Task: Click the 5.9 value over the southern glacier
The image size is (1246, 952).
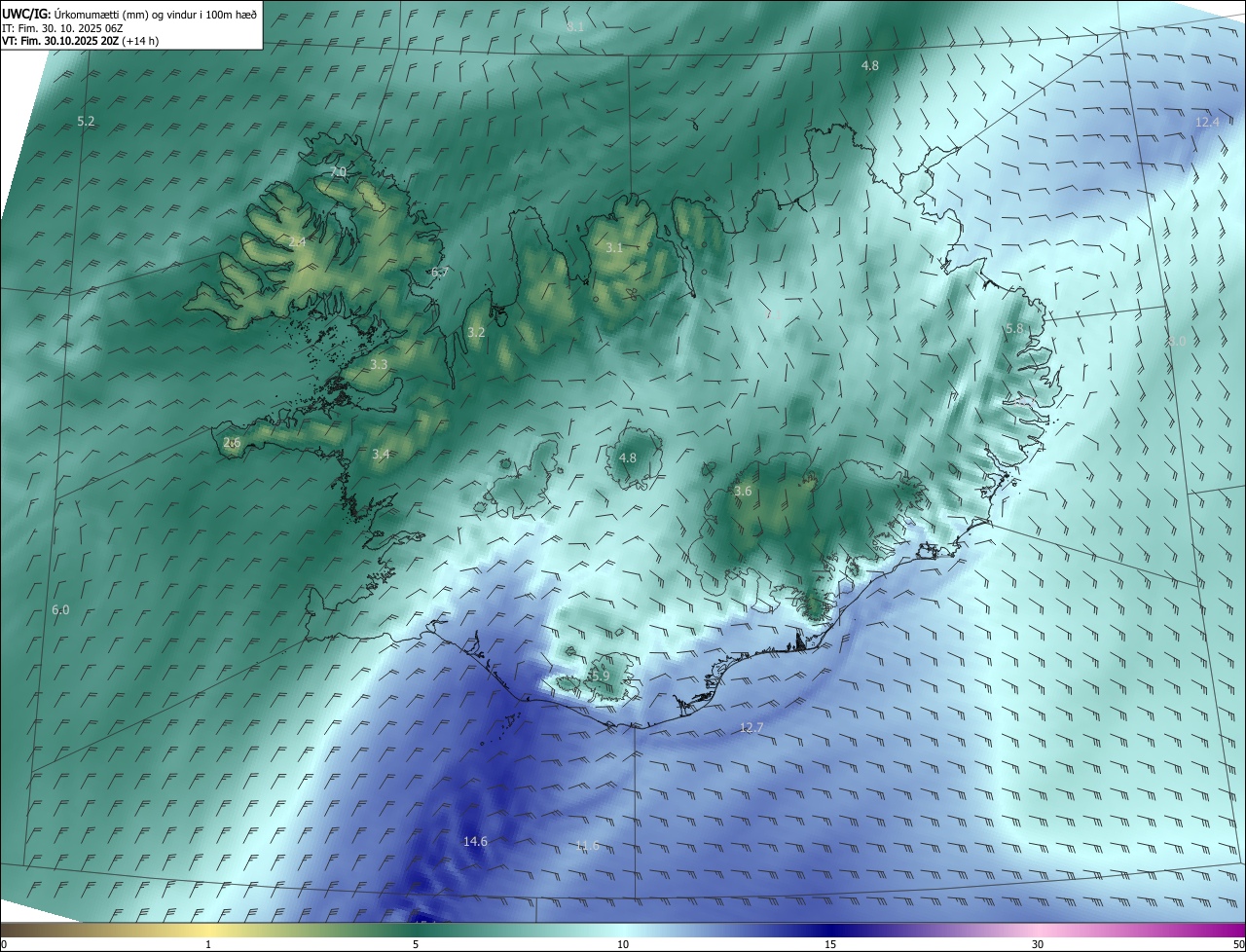Action: click(x=600, y=676)
